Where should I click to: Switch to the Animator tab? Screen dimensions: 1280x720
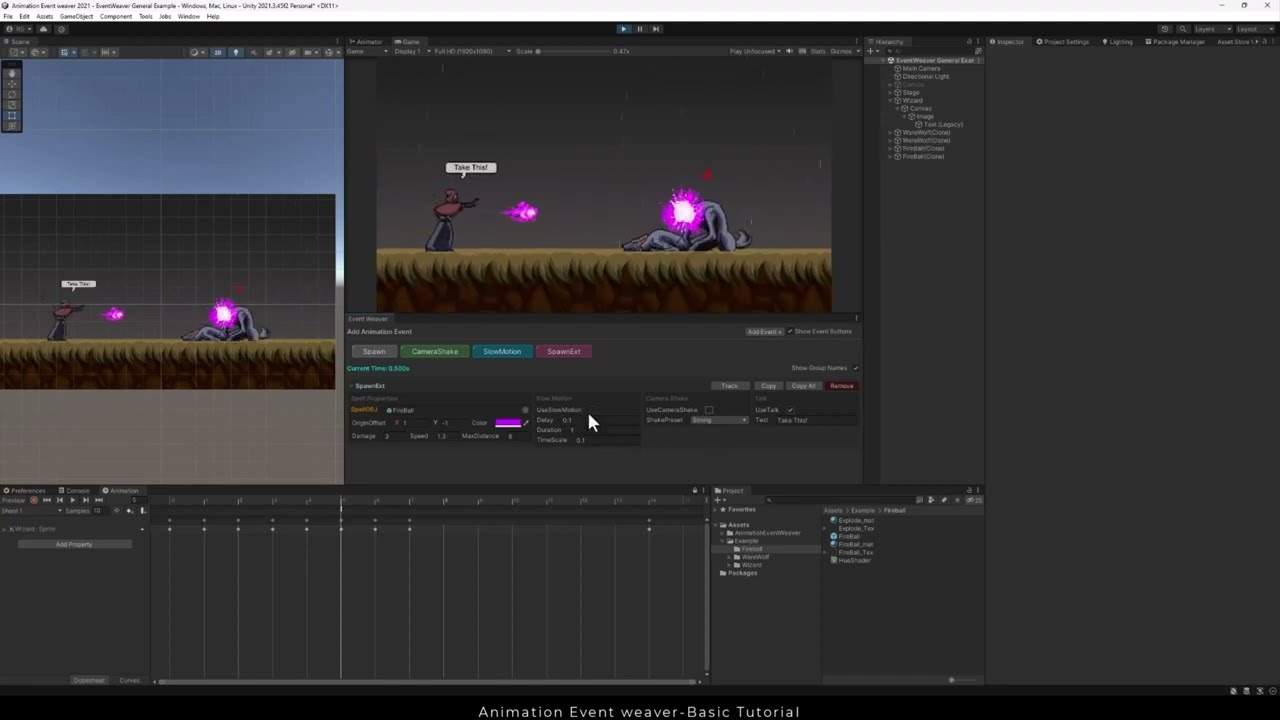pos(367,42)
